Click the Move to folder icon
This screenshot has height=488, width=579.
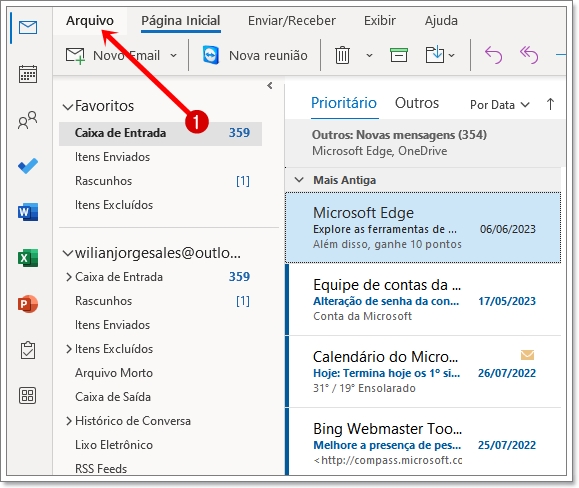[x=435, y=55]
